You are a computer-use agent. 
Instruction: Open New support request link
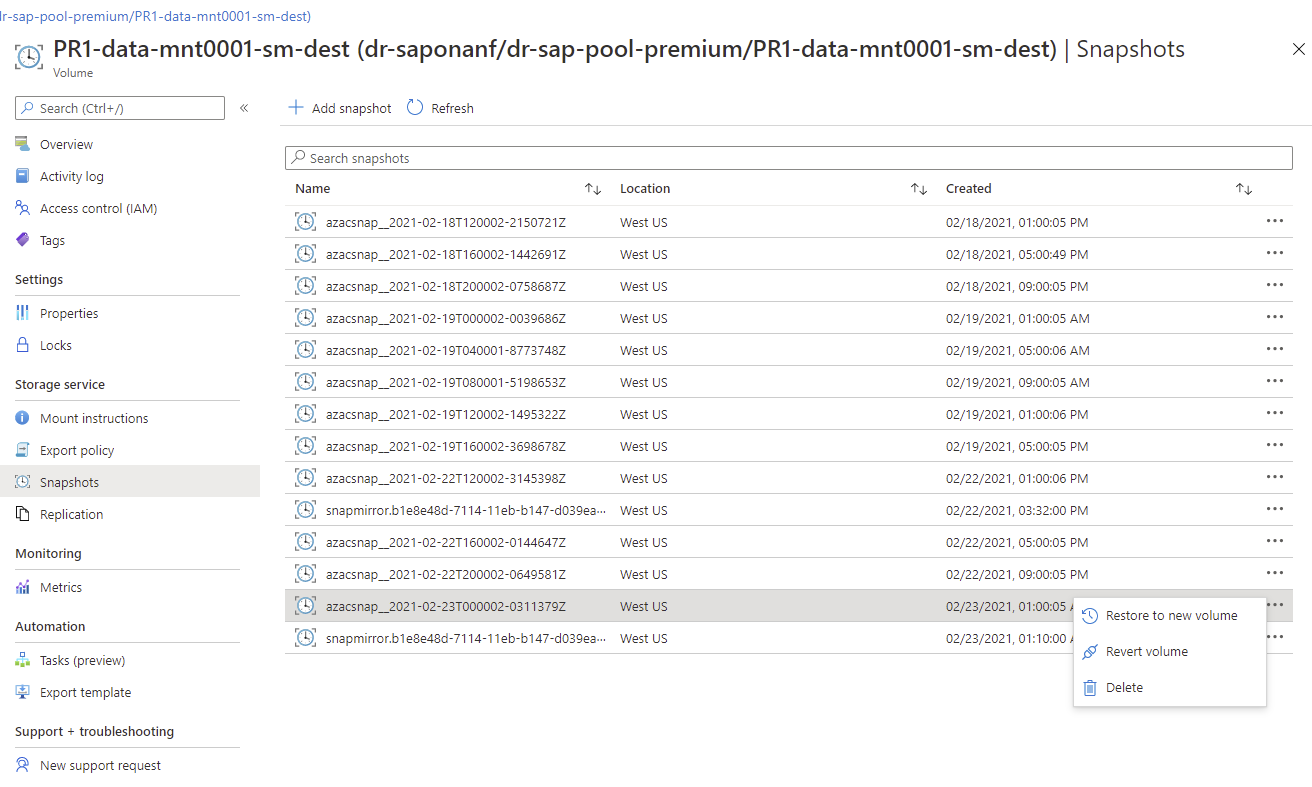tap(100, 766)
